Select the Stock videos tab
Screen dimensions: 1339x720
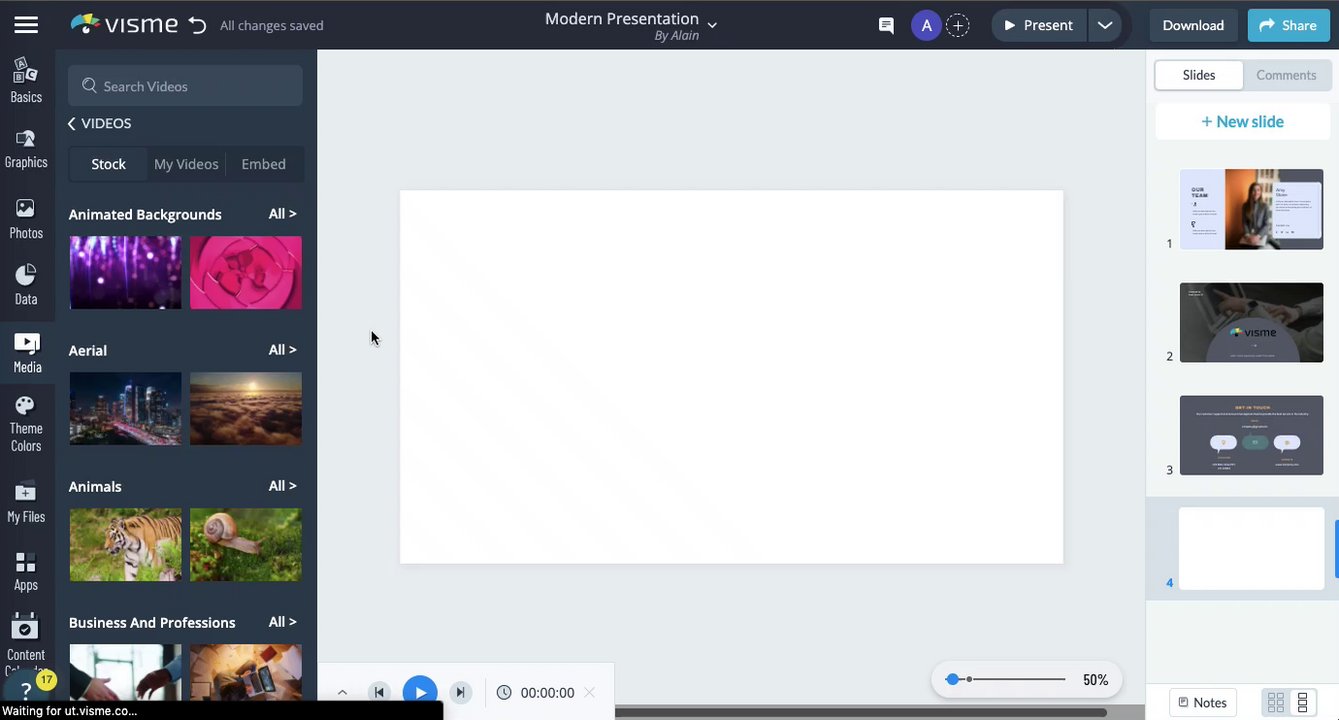pos(108,164)
